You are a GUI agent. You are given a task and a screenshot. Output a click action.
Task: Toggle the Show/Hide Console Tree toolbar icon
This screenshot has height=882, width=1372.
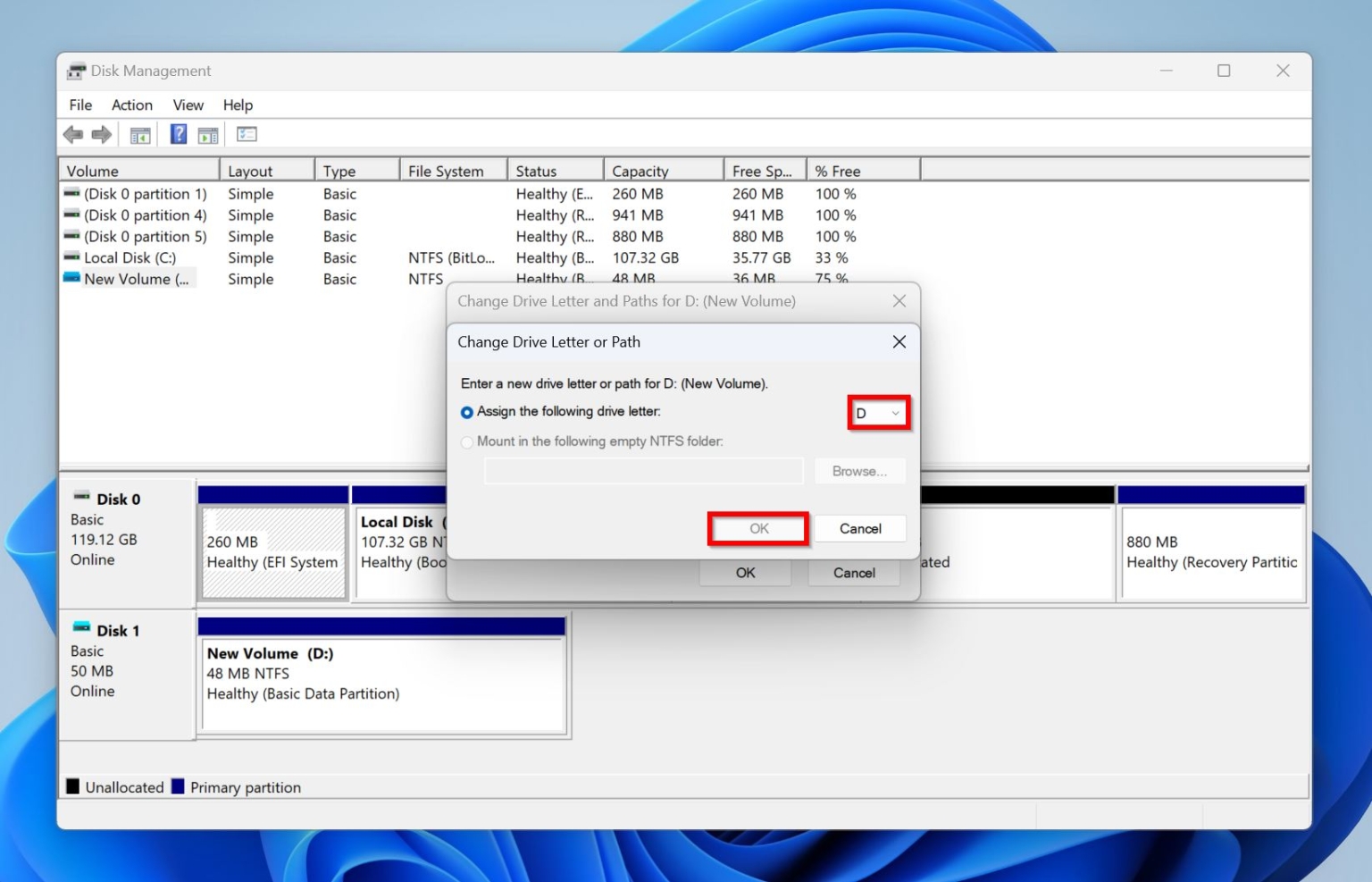click(x=139, y=134)
